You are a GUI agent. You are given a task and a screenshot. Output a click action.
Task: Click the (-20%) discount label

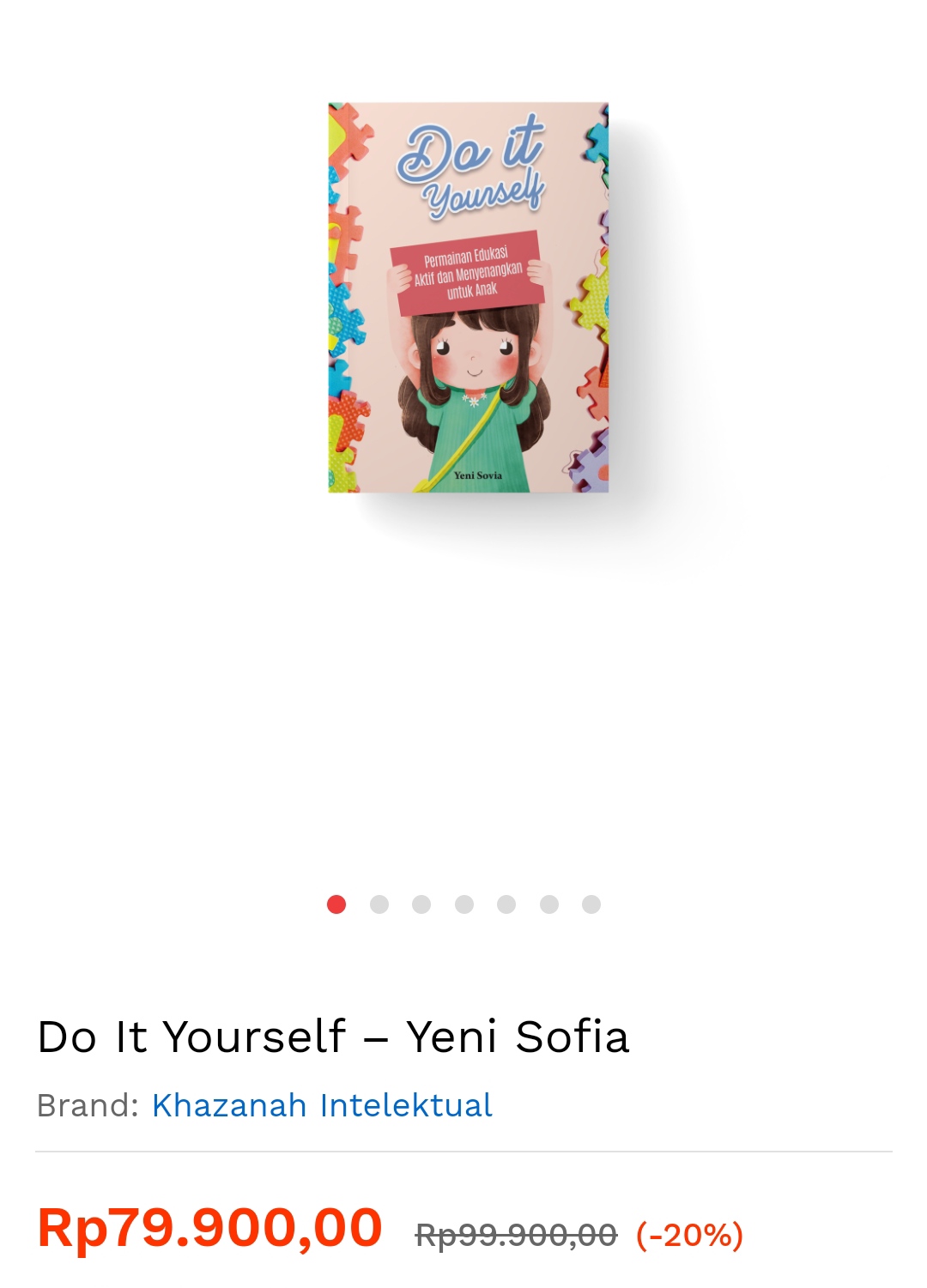pos(689,1235)
